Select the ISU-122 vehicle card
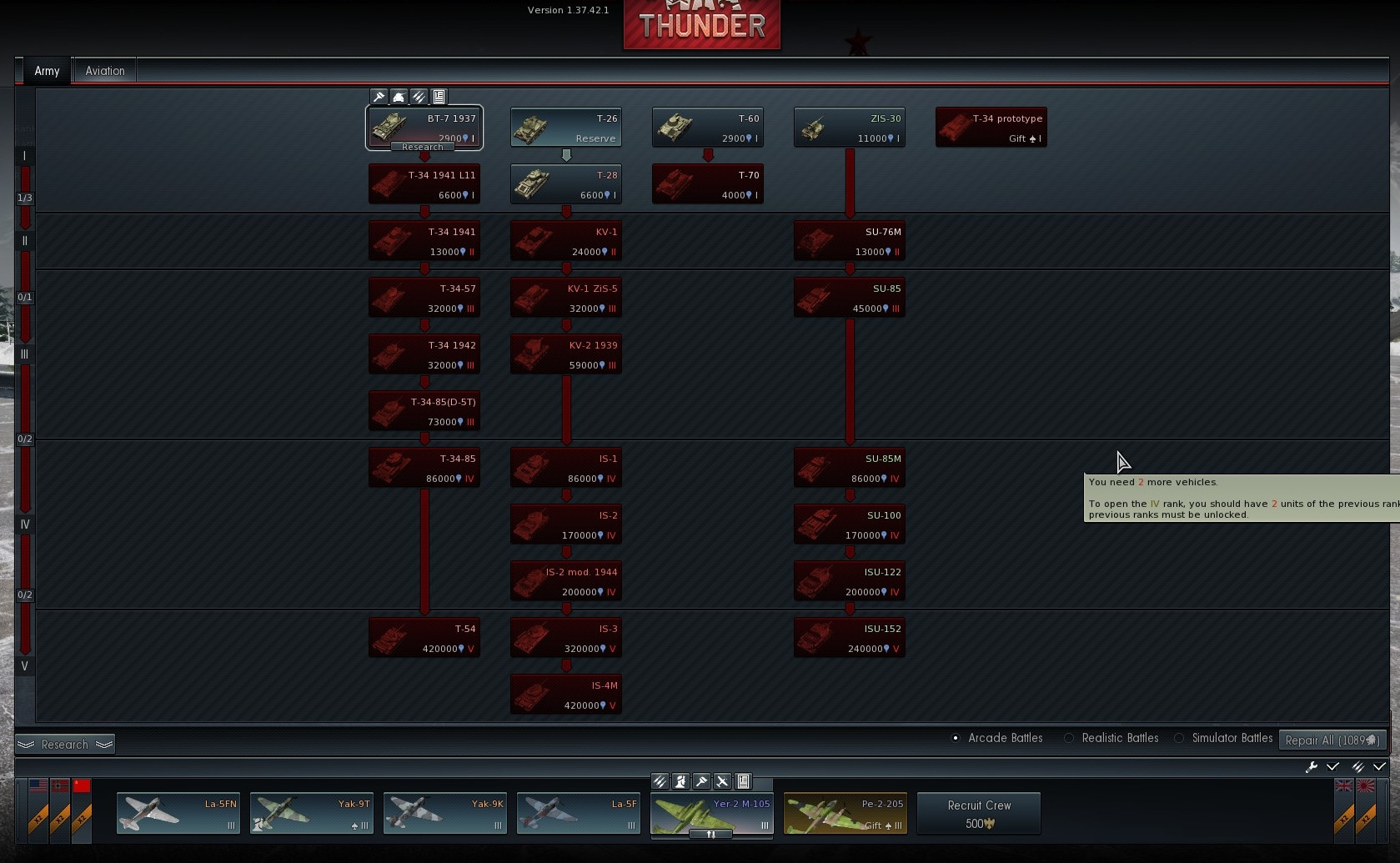Viewport: 1400px width, 863px height. click(850, 581)
